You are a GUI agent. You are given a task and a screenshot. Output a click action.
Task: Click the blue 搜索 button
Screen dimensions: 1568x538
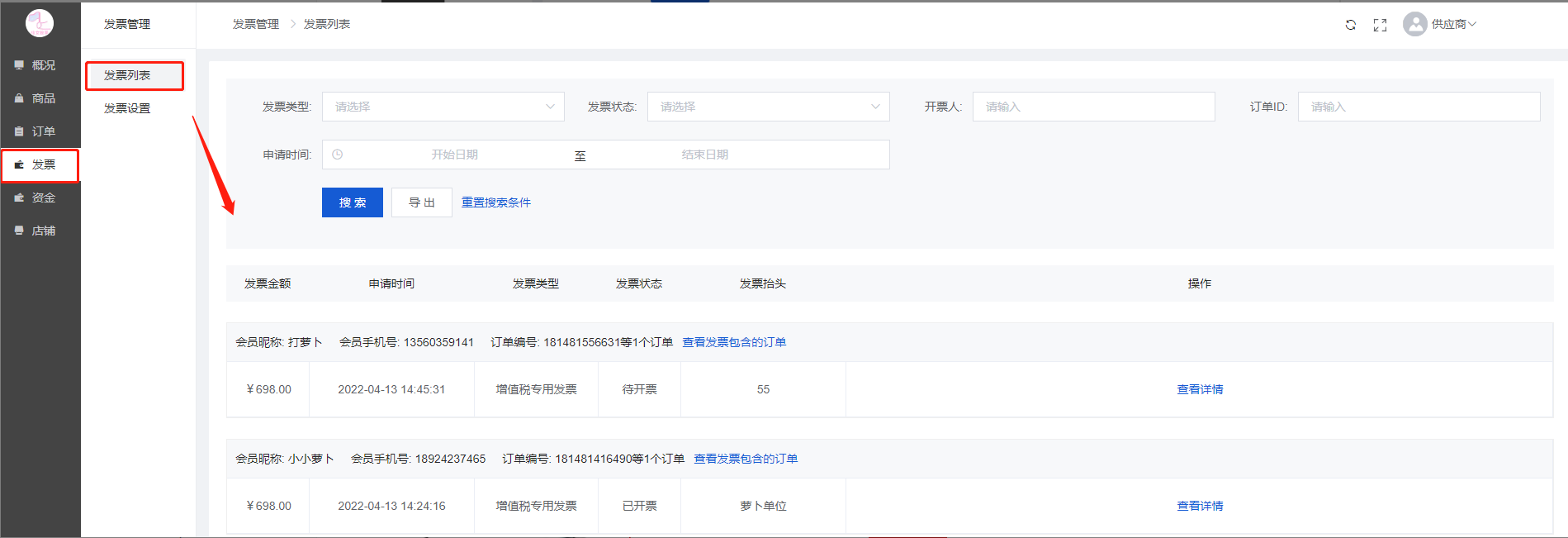pos(352,202)
